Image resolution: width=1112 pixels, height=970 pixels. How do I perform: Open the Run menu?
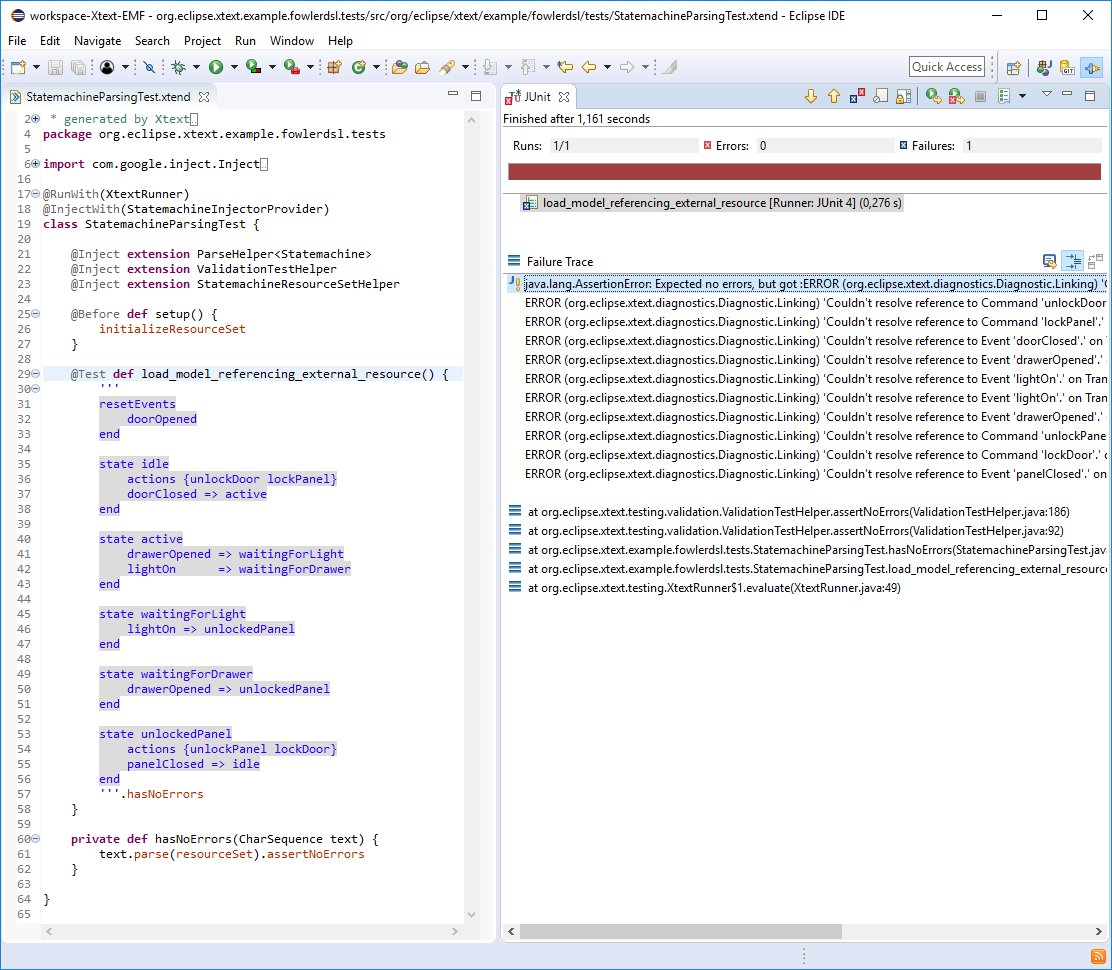pos(245,41)
